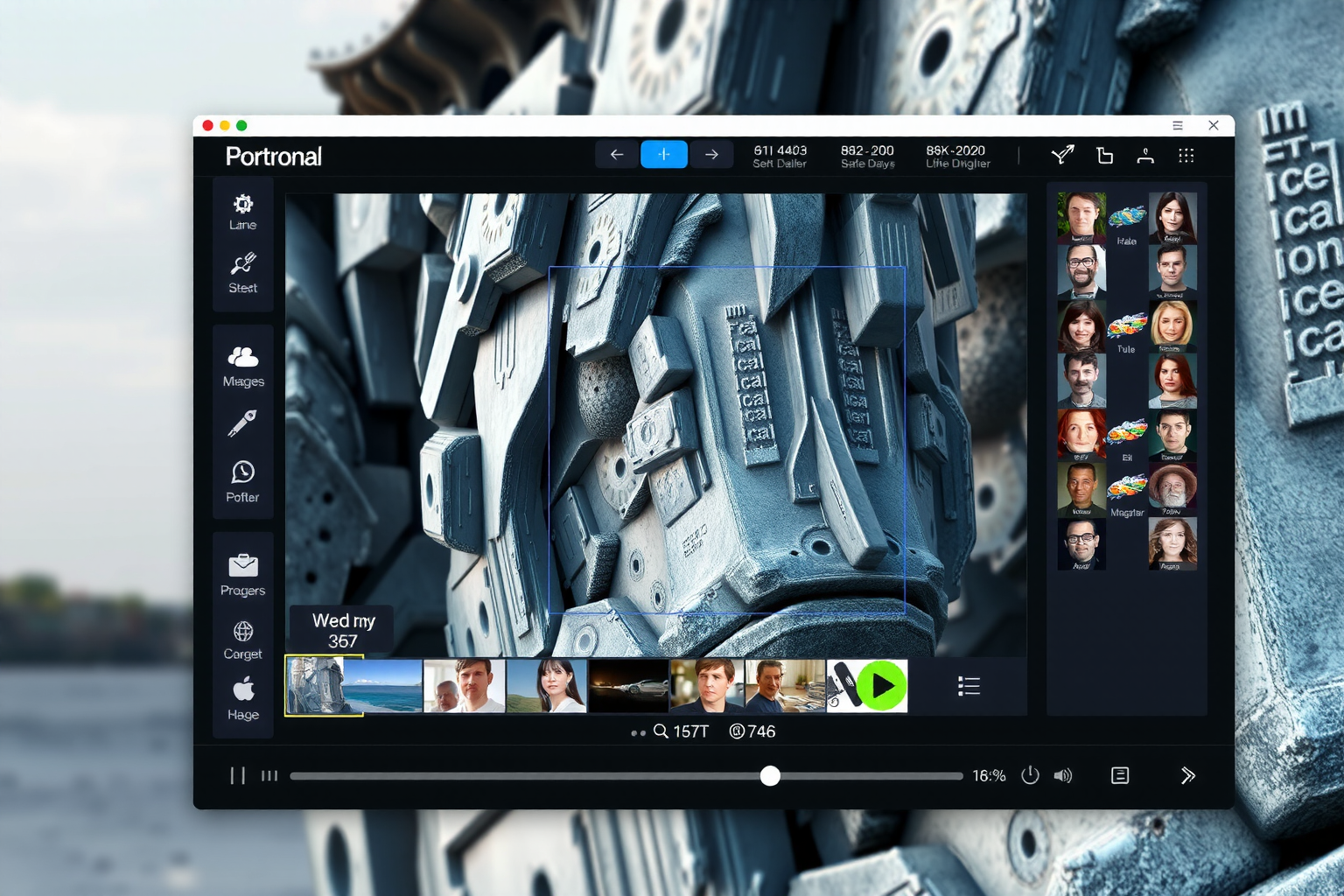Select the blue center navigation tab
The height and width of the screenshot is (896, 1344).
[x=664, y=155]
